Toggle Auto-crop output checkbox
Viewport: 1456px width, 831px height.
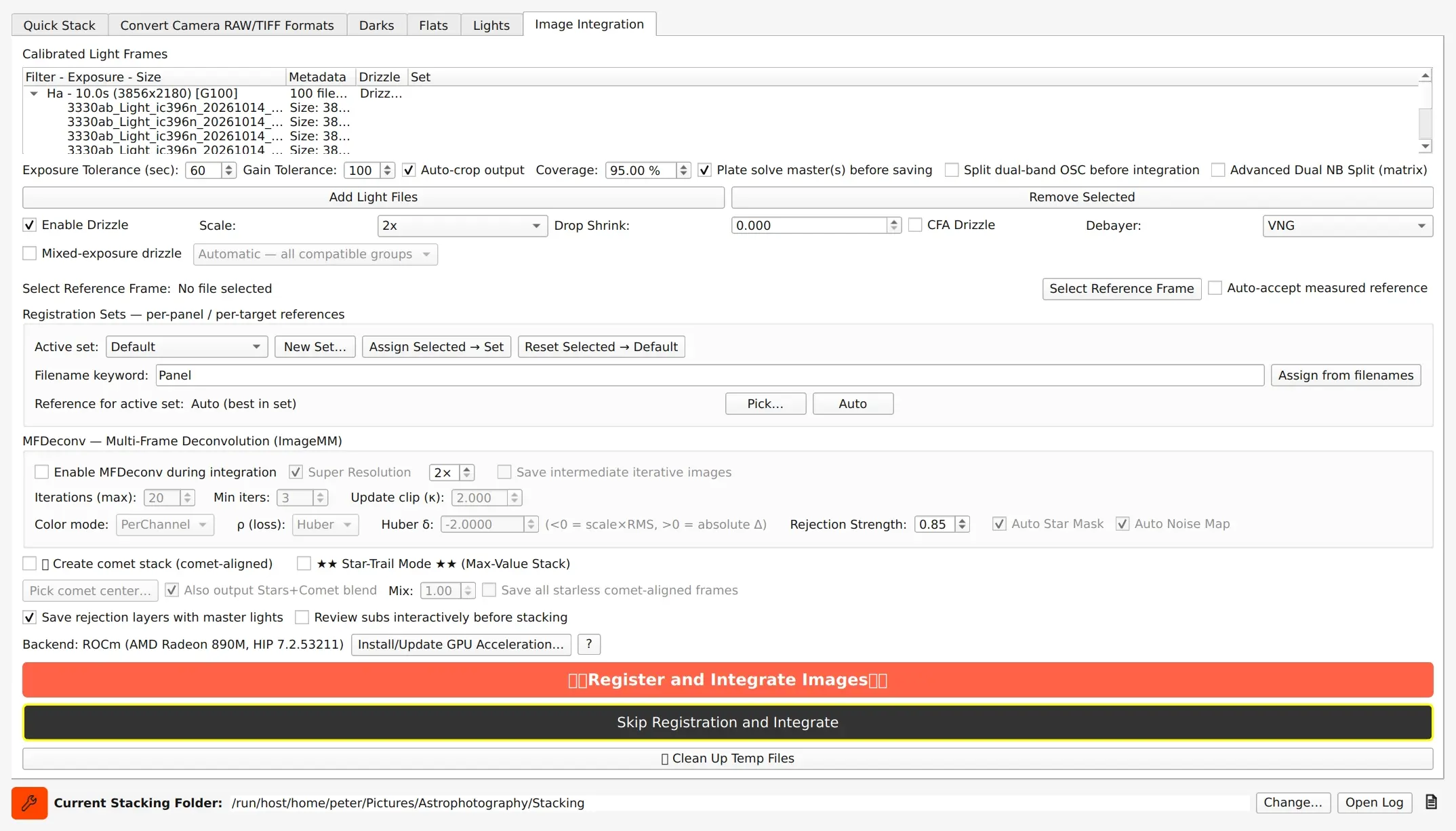pyautogui.click(x=409, y=170)
